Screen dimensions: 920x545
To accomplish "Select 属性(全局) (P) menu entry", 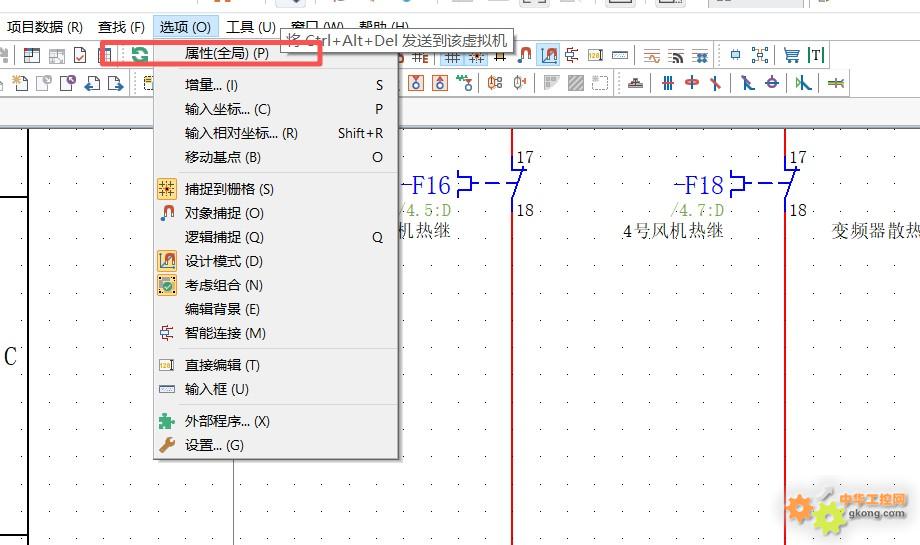I will point(227,53).
